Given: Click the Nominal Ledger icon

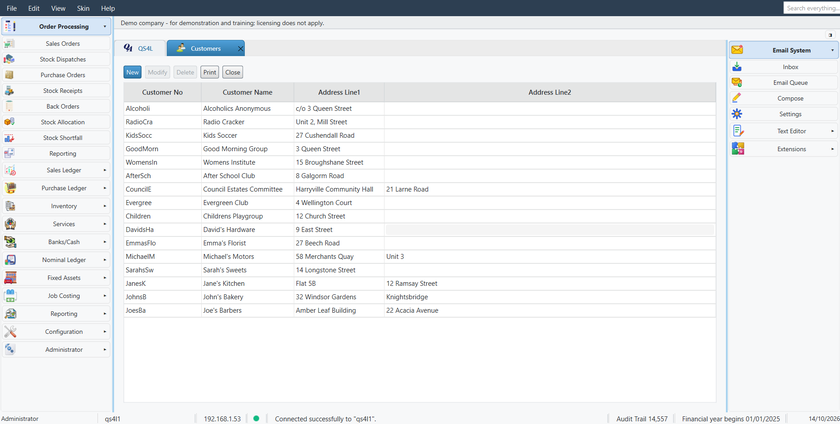Looking at the screenshot, I should [x=10, y=260].
